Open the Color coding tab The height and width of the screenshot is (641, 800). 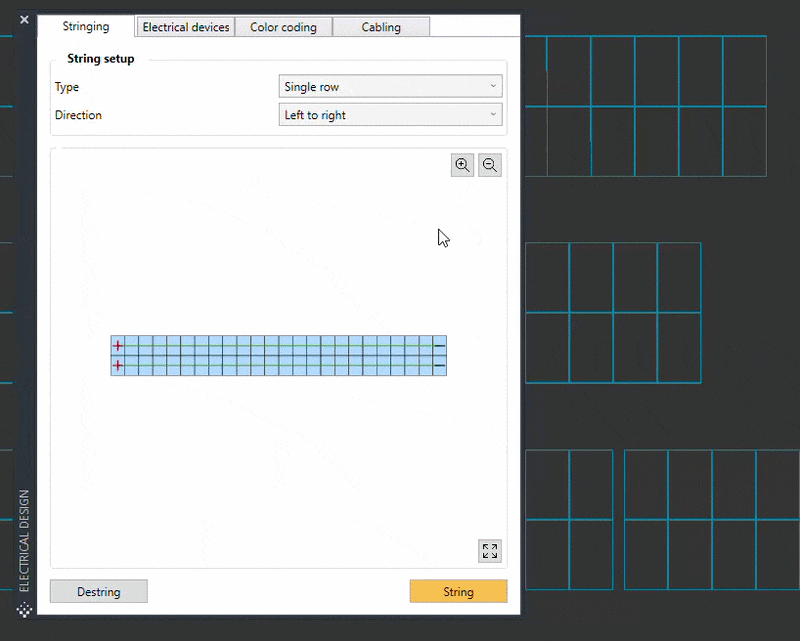click(x=283, y=27)
